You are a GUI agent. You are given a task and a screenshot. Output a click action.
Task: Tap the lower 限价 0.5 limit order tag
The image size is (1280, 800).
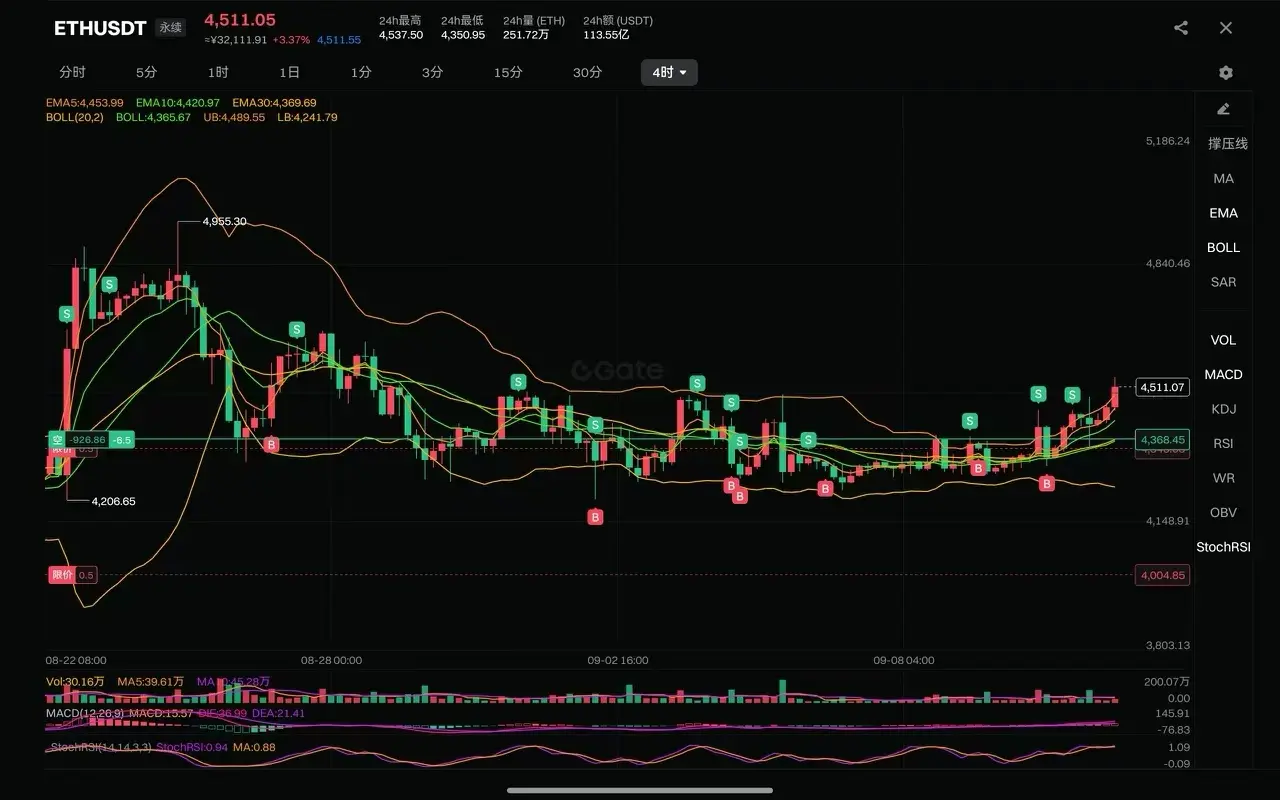coord(73,575)
